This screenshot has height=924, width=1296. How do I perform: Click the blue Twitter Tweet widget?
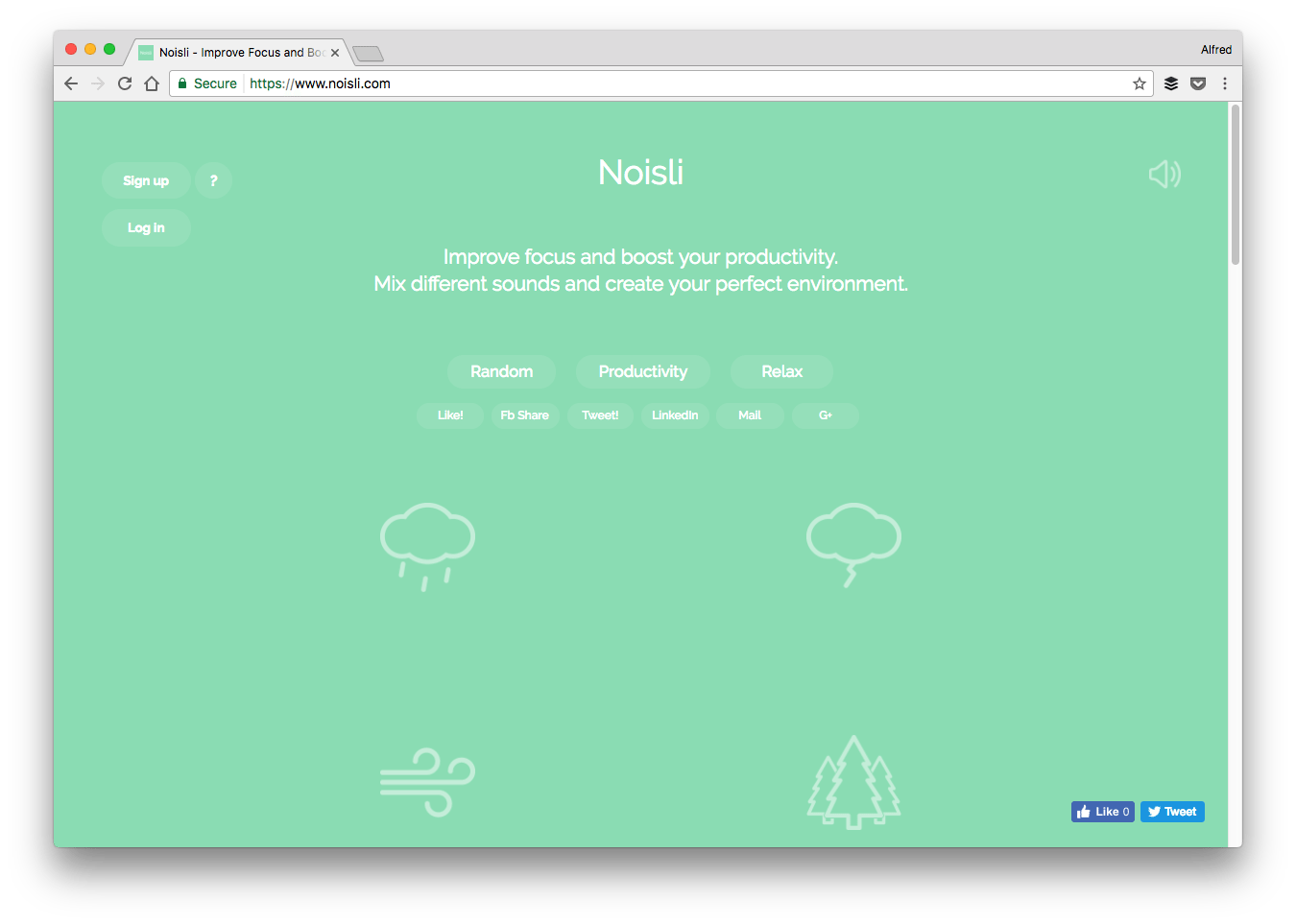[1172, 812]
